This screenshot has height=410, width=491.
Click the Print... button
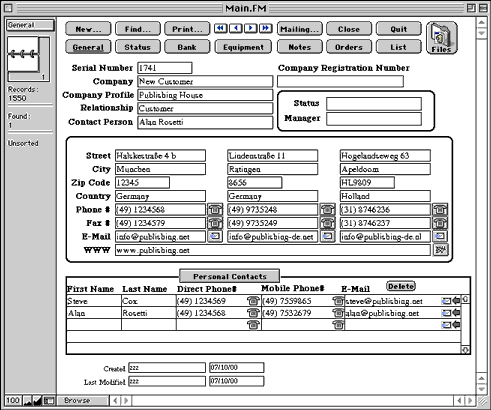[187, 29]
